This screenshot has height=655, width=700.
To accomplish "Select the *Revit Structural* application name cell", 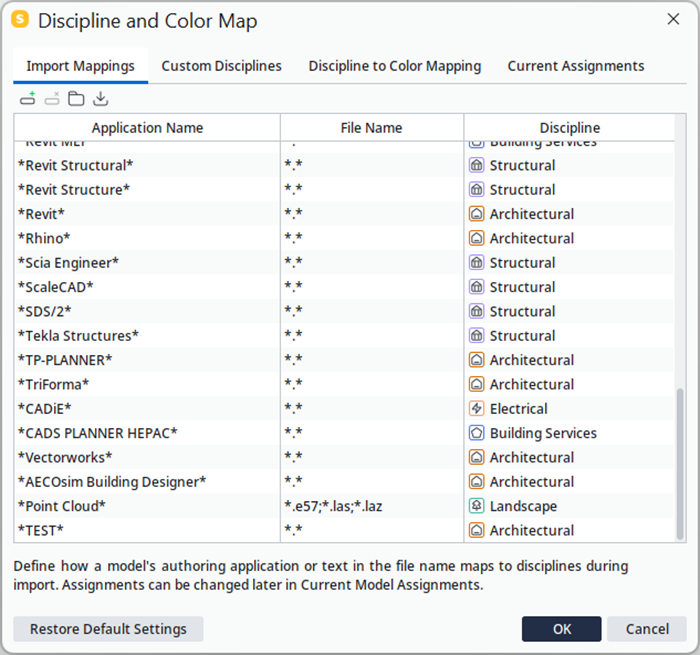I will pos(147,165).
